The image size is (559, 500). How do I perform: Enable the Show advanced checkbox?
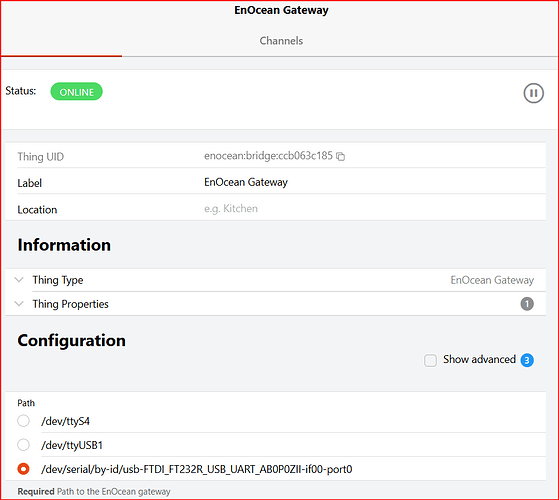click(430, 360)
